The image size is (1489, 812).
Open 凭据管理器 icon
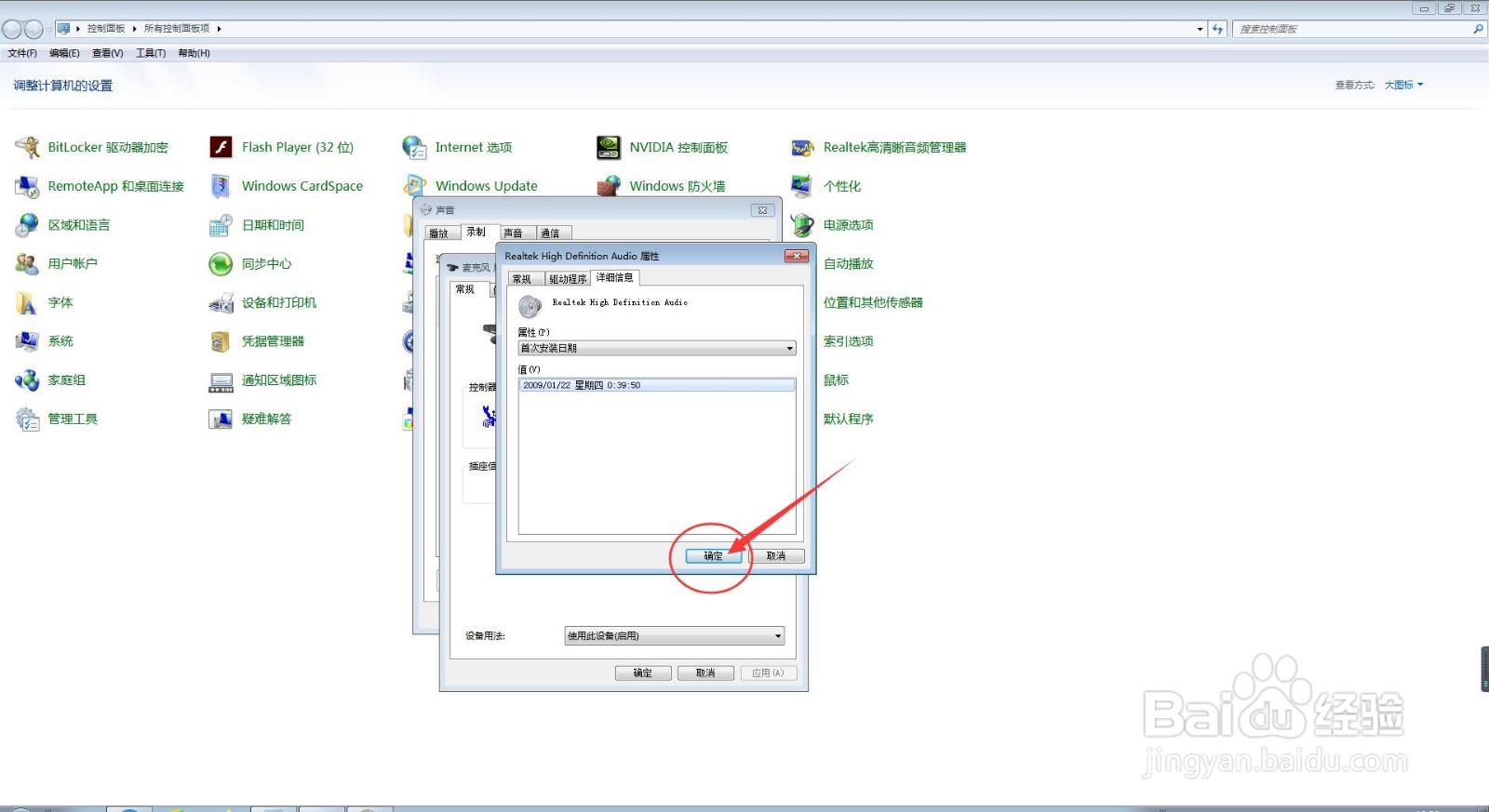click(221, 341)
